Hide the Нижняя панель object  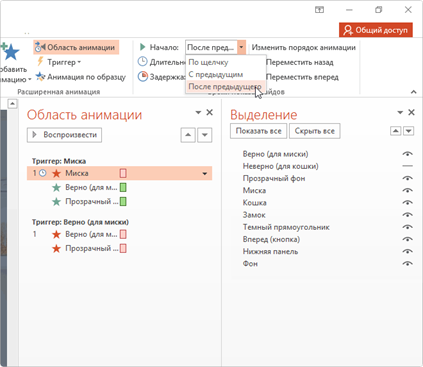tap(407, 251)
